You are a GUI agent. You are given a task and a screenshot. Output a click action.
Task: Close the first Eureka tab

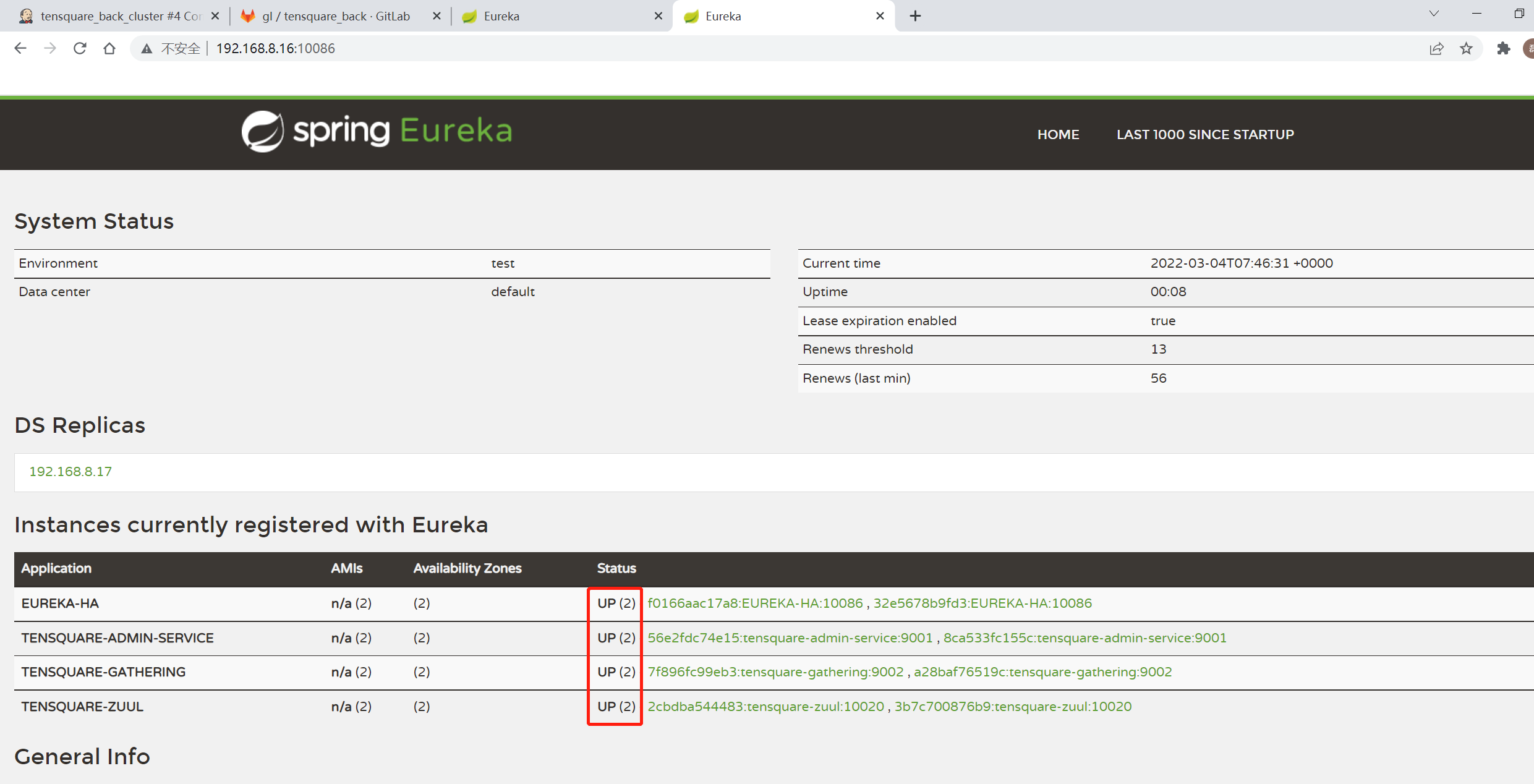(658, 16)
